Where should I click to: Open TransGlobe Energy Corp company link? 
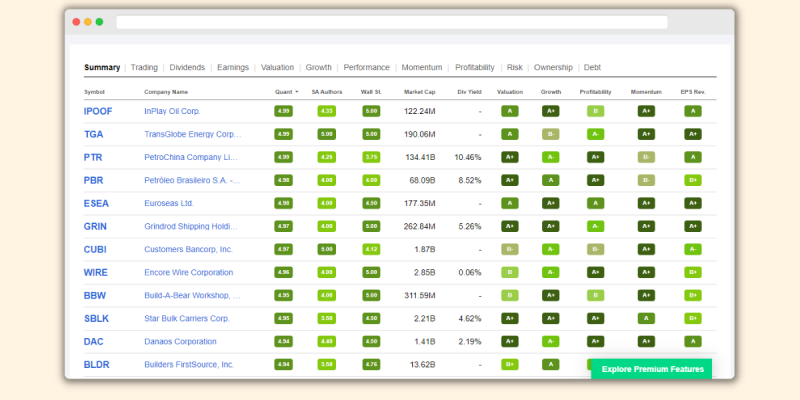click(193, 134)
